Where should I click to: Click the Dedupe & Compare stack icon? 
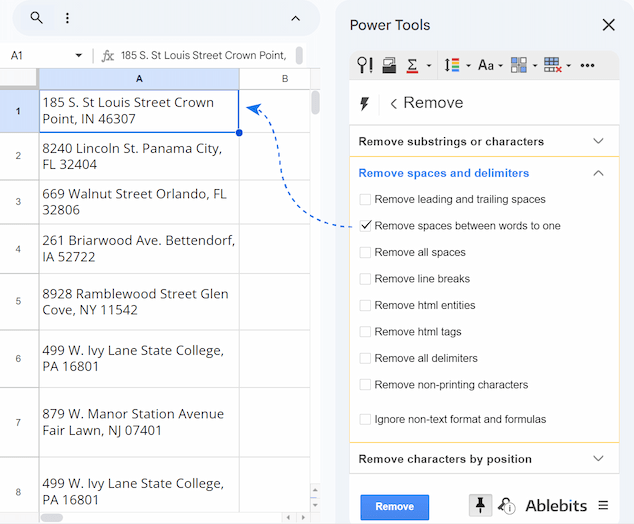click(x=389, y=65)
